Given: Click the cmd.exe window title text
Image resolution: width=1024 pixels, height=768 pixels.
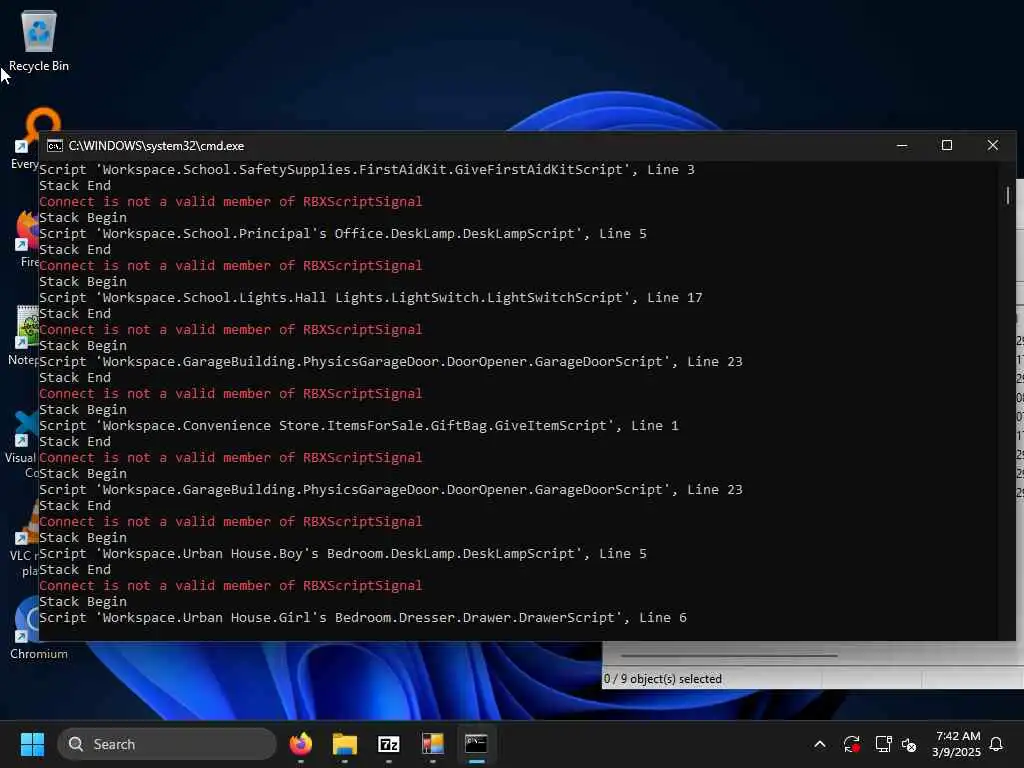Looking at the screenshot, I should (x=157, y=146).
